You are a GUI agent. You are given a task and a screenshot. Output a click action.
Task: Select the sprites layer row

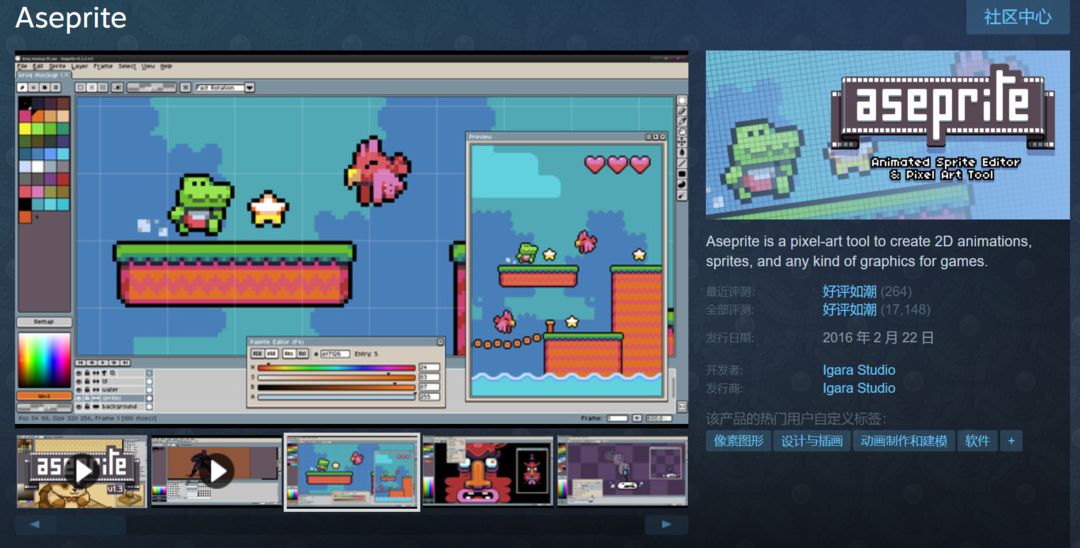point(113,398)
